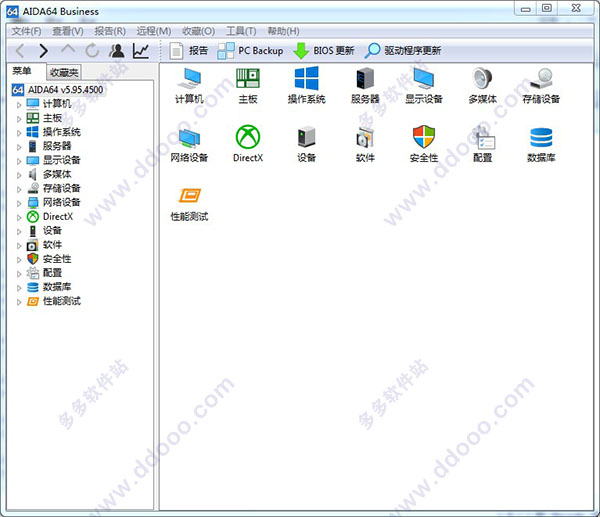Image resolution: width=600 pixels, height=517 pixels.
Task: Go back with the left arrow toolbar button
Action: pyautogui.click(x=20, y=51)
